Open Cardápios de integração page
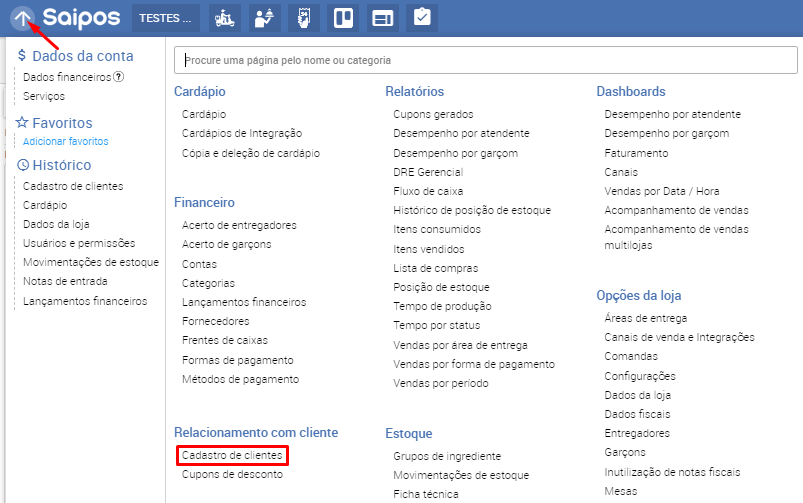This screenshot has height=503, width=803. click(242, 134)
